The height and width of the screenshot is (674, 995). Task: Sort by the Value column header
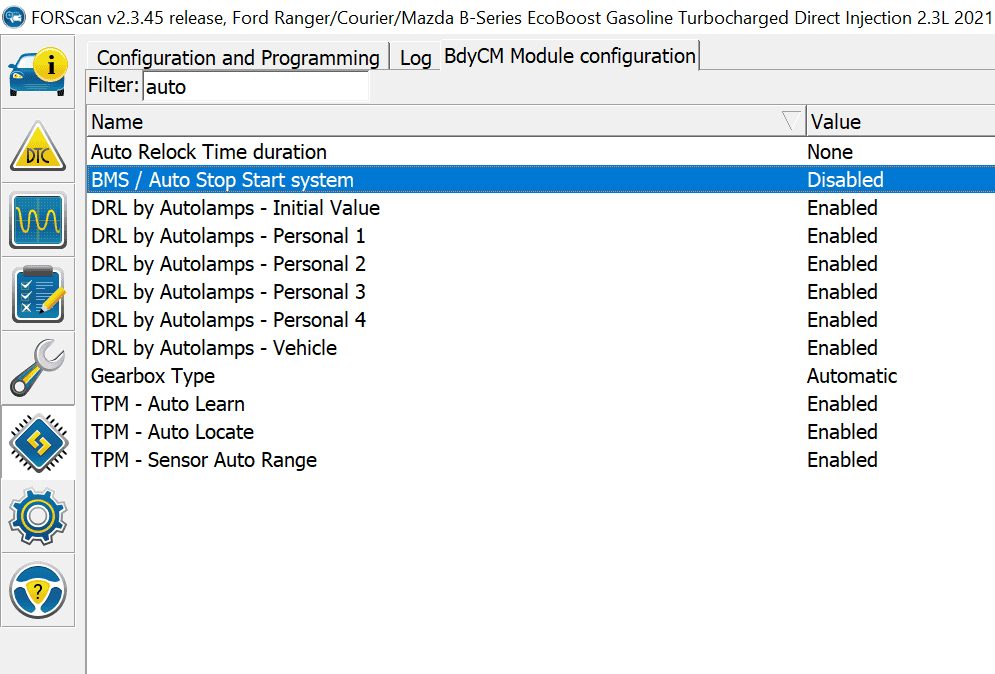[x=901, y=121]
